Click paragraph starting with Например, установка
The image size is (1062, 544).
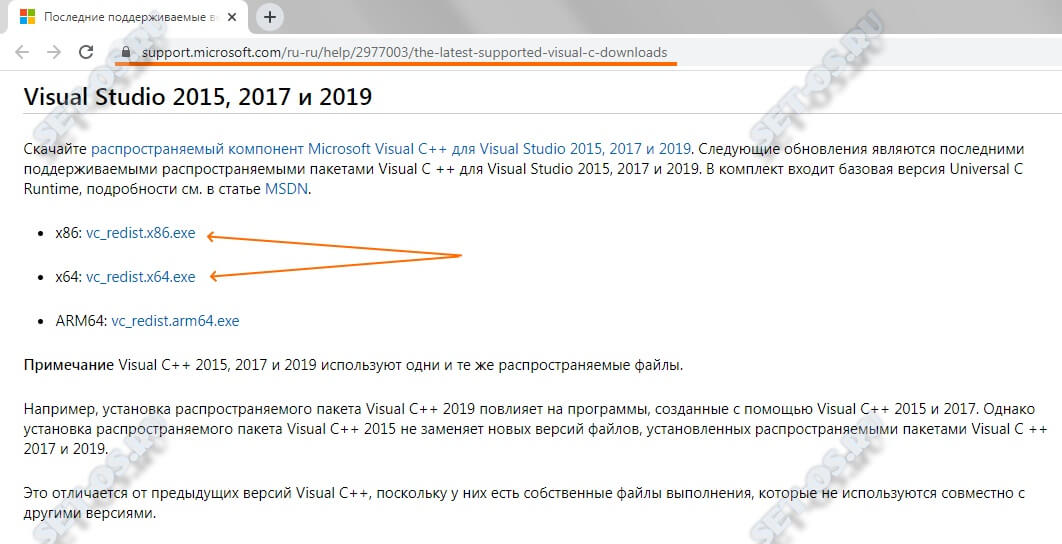point(535,429)
